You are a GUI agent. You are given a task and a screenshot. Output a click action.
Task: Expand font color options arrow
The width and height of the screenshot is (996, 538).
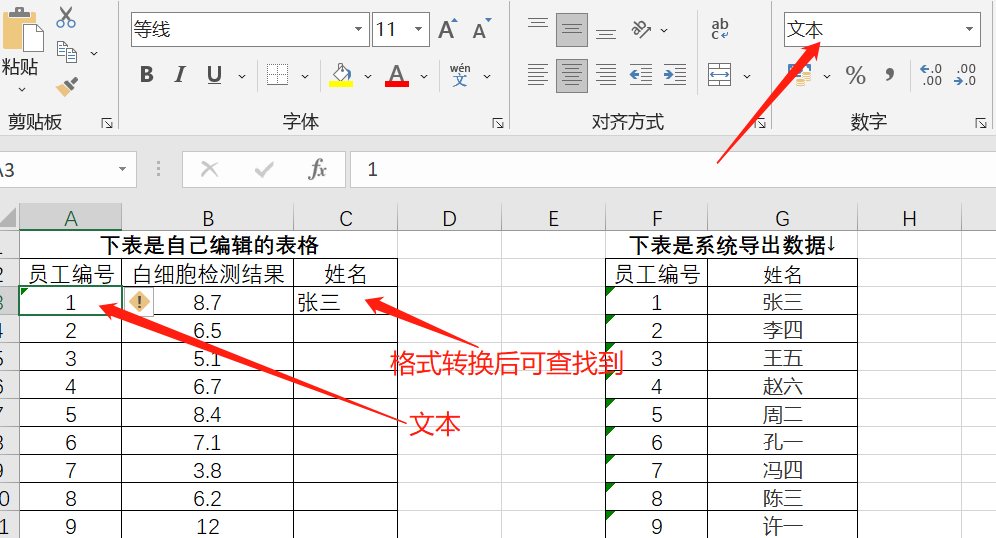point(424,76)
